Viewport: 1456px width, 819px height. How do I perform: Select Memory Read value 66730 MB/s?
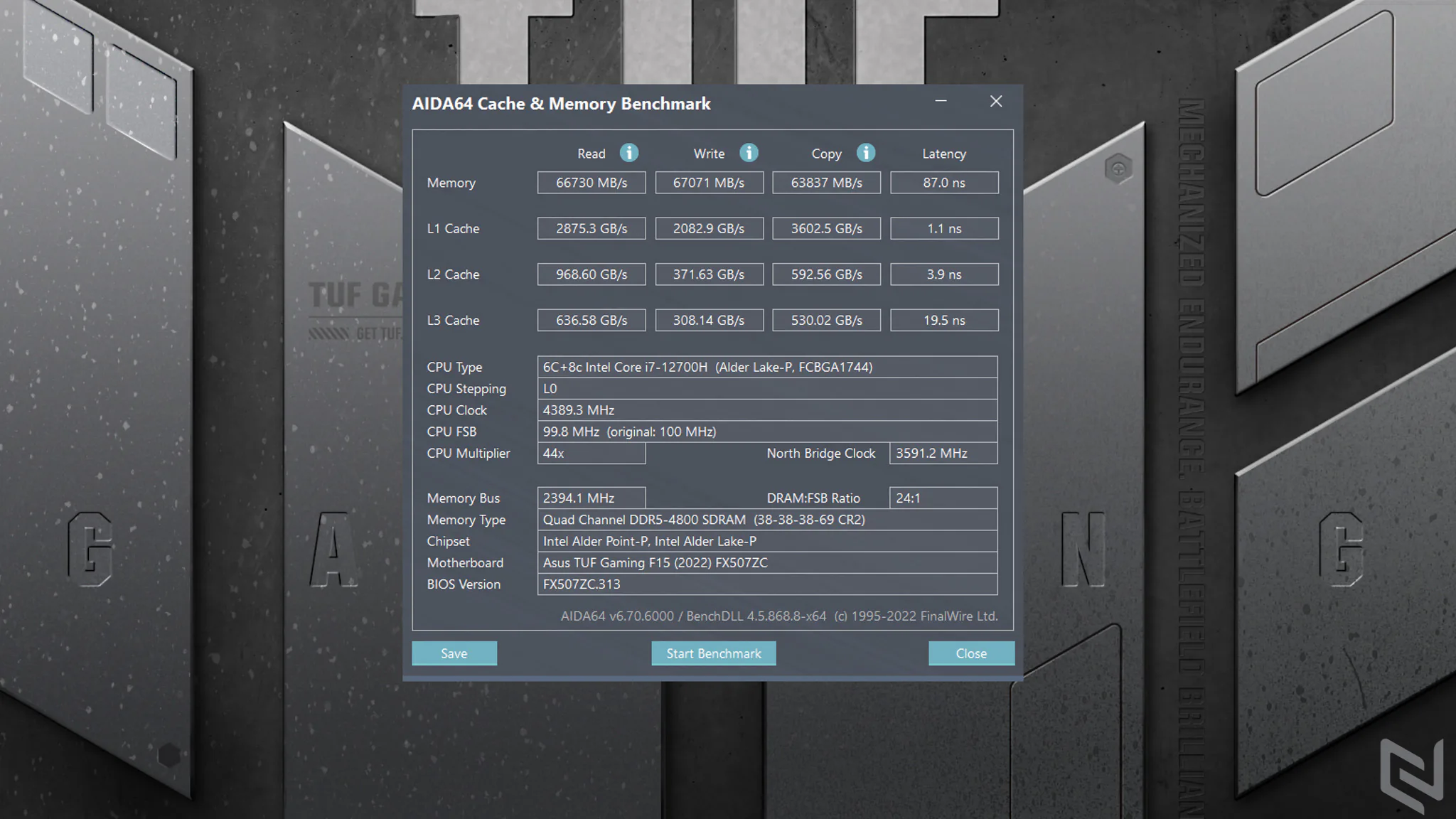[x=591, y=183]
